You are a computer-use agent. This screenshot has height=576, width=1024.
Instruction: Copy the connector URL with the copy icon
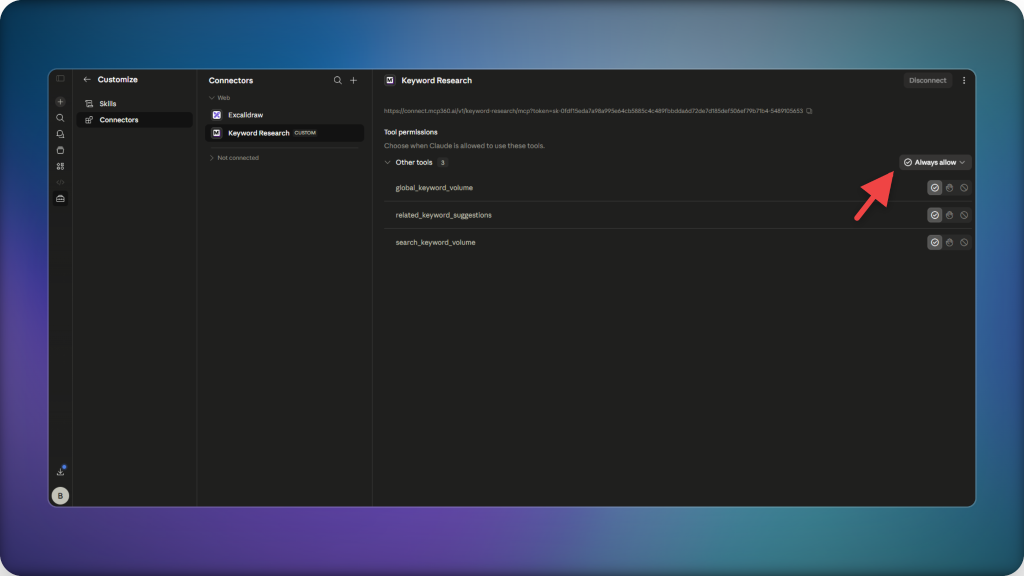click(809, 111)
